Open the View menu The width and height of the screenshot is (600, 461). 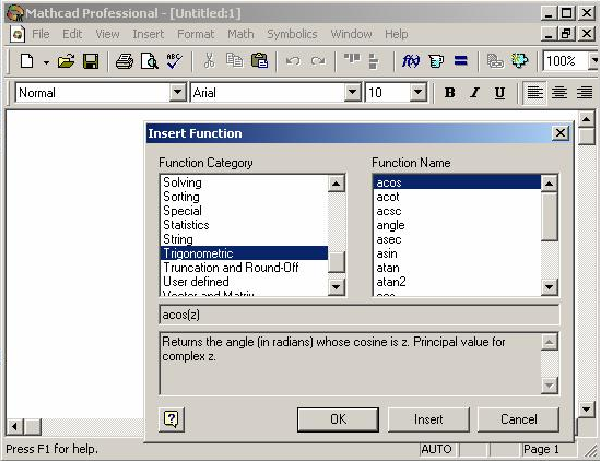[x=107, y=34]
